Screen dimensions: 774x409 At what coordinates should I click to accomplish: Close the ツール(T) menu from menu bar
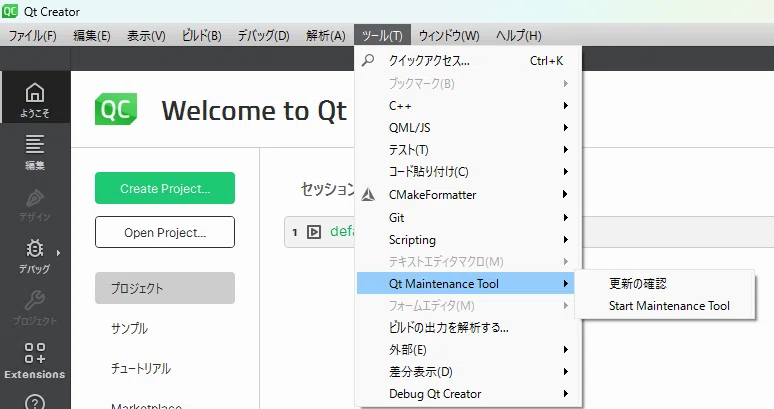[382, 36]
